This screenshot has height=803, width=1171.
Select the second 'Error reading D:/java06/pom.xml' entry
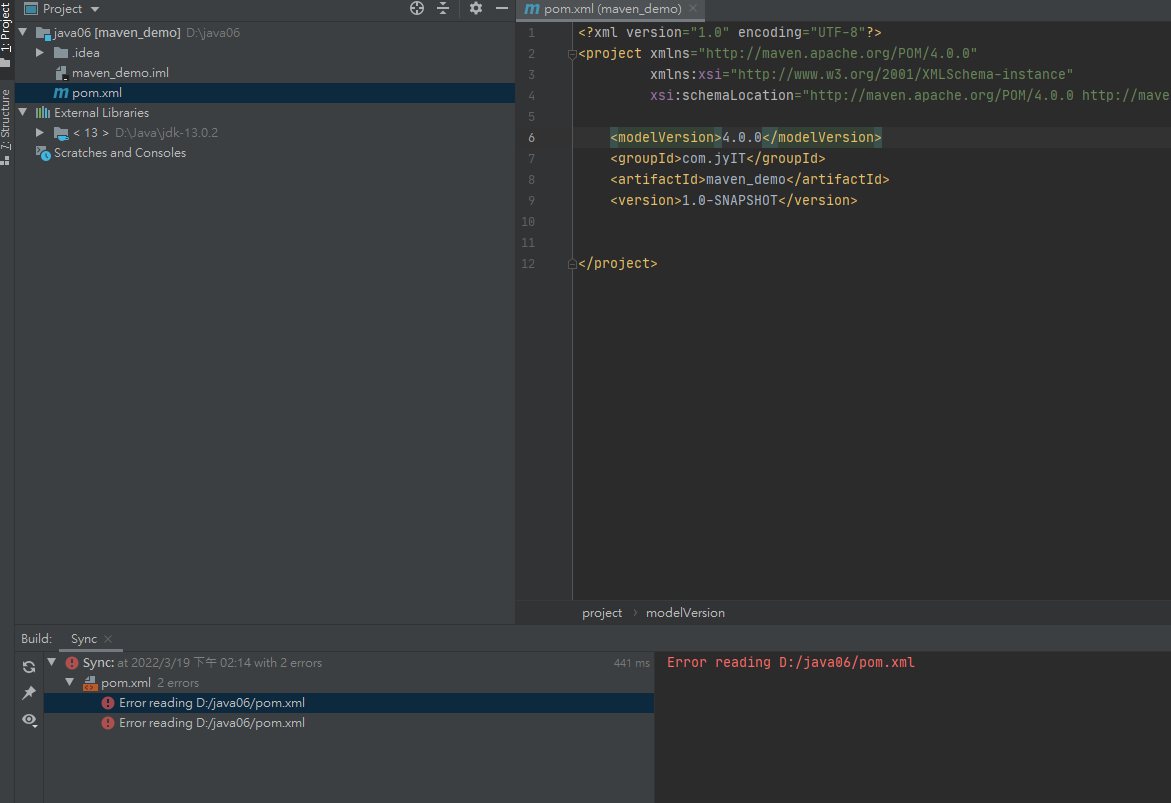349,723
